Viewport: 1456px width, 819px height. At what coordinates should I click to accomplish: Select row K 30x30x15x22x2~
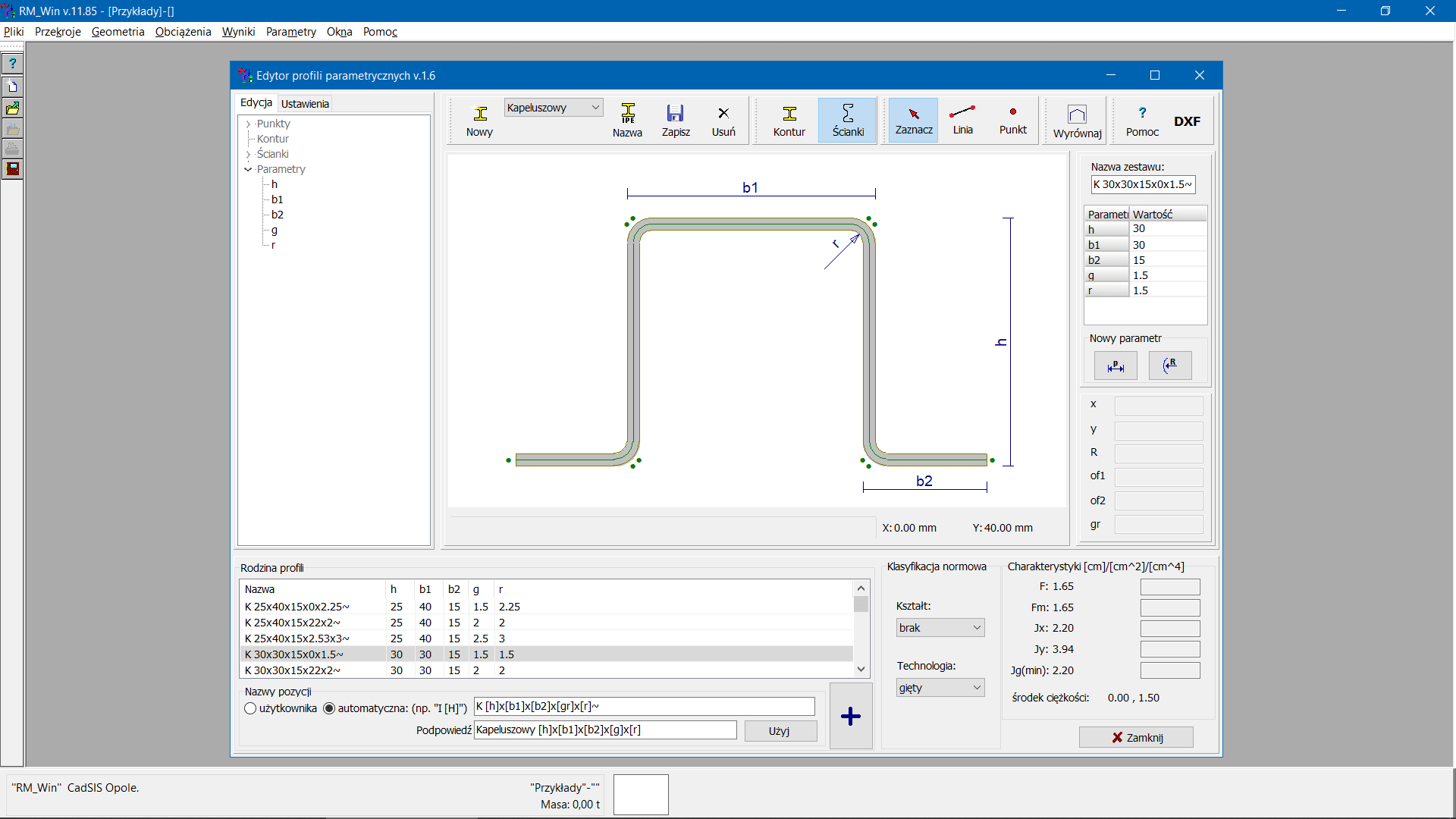[x=546, y=670]
